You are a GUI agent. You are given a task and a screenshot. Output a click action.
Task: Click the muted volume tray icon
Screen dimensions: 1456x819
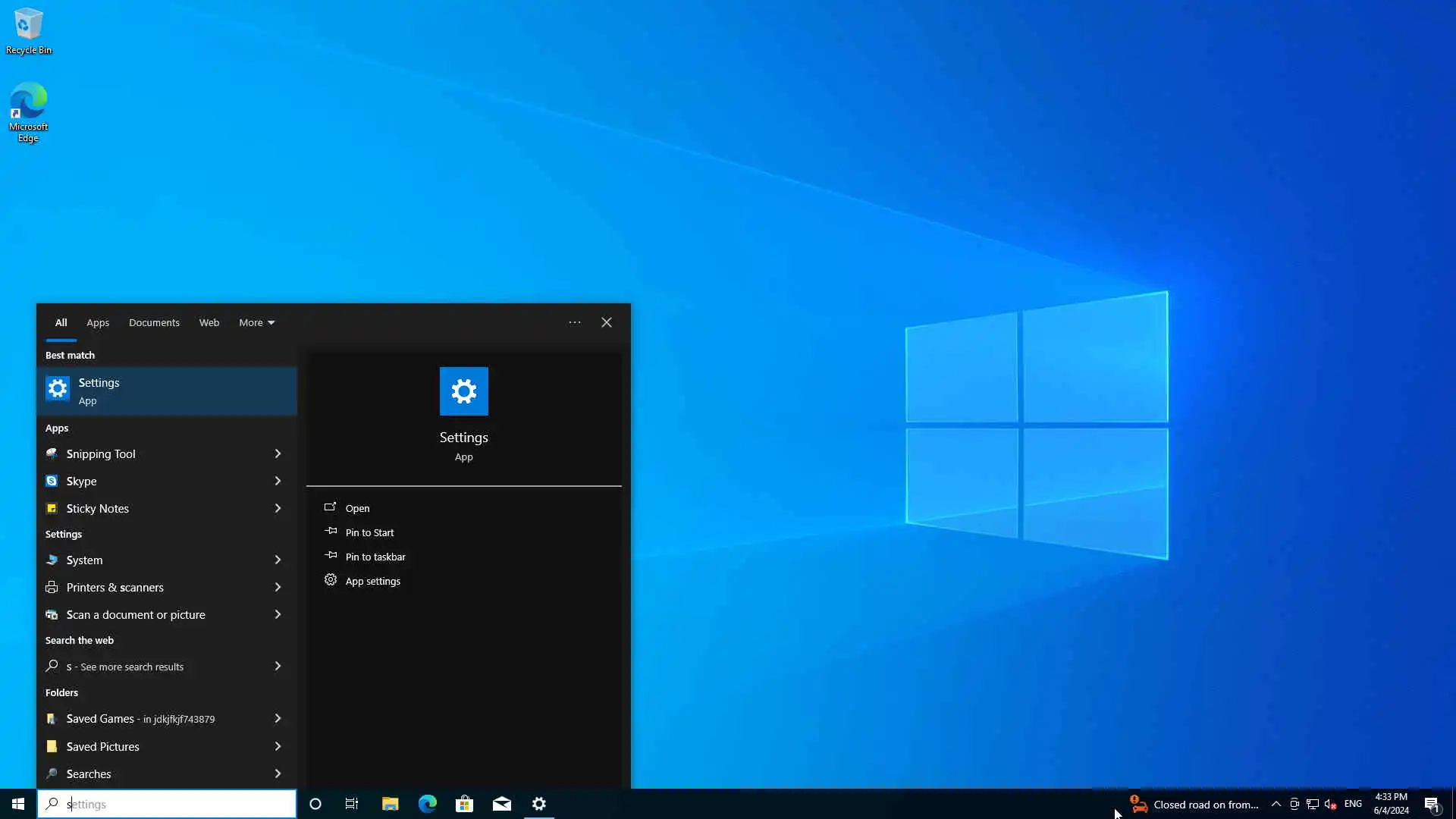(1330, 804)
